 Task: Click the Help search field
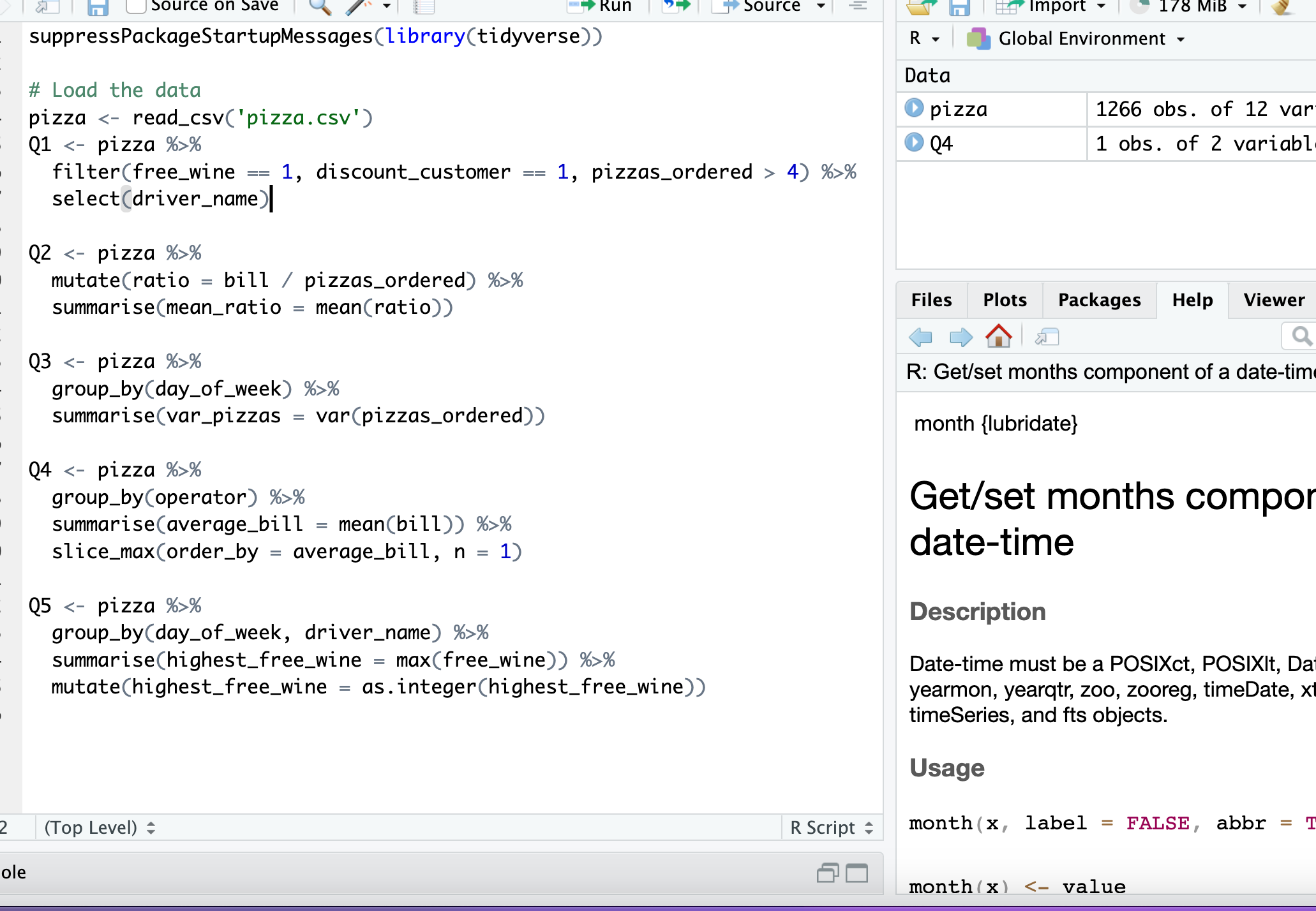click(x=1302, y=336)
